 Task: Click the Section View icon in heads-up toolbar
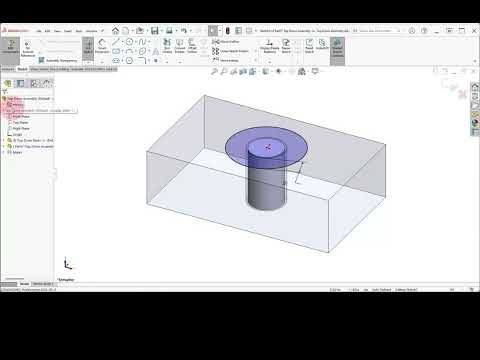click(x=243, y=71)
